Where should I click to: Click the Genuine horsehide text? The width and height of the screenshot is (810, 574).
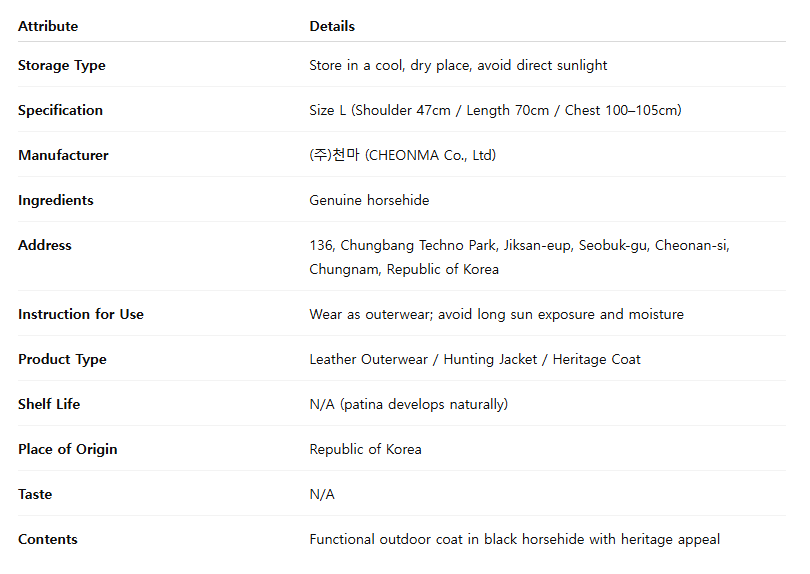click(369, 200)
